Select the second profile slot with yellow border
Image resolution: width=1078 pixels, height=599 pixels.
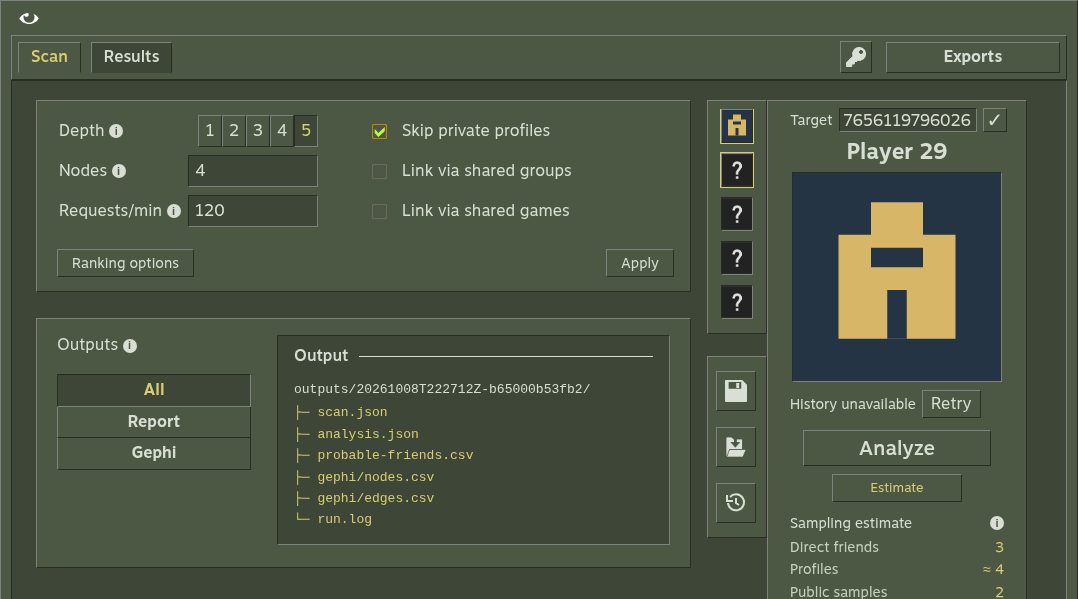coord(737,171)
